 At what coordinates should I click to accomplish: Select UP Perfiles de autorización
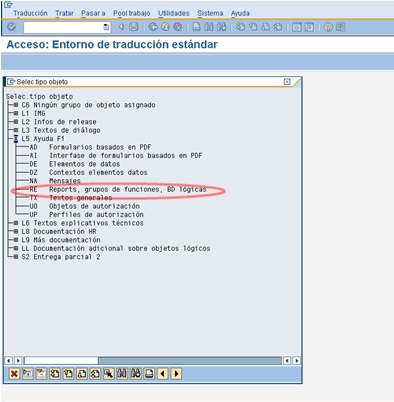tap(87, 214)
